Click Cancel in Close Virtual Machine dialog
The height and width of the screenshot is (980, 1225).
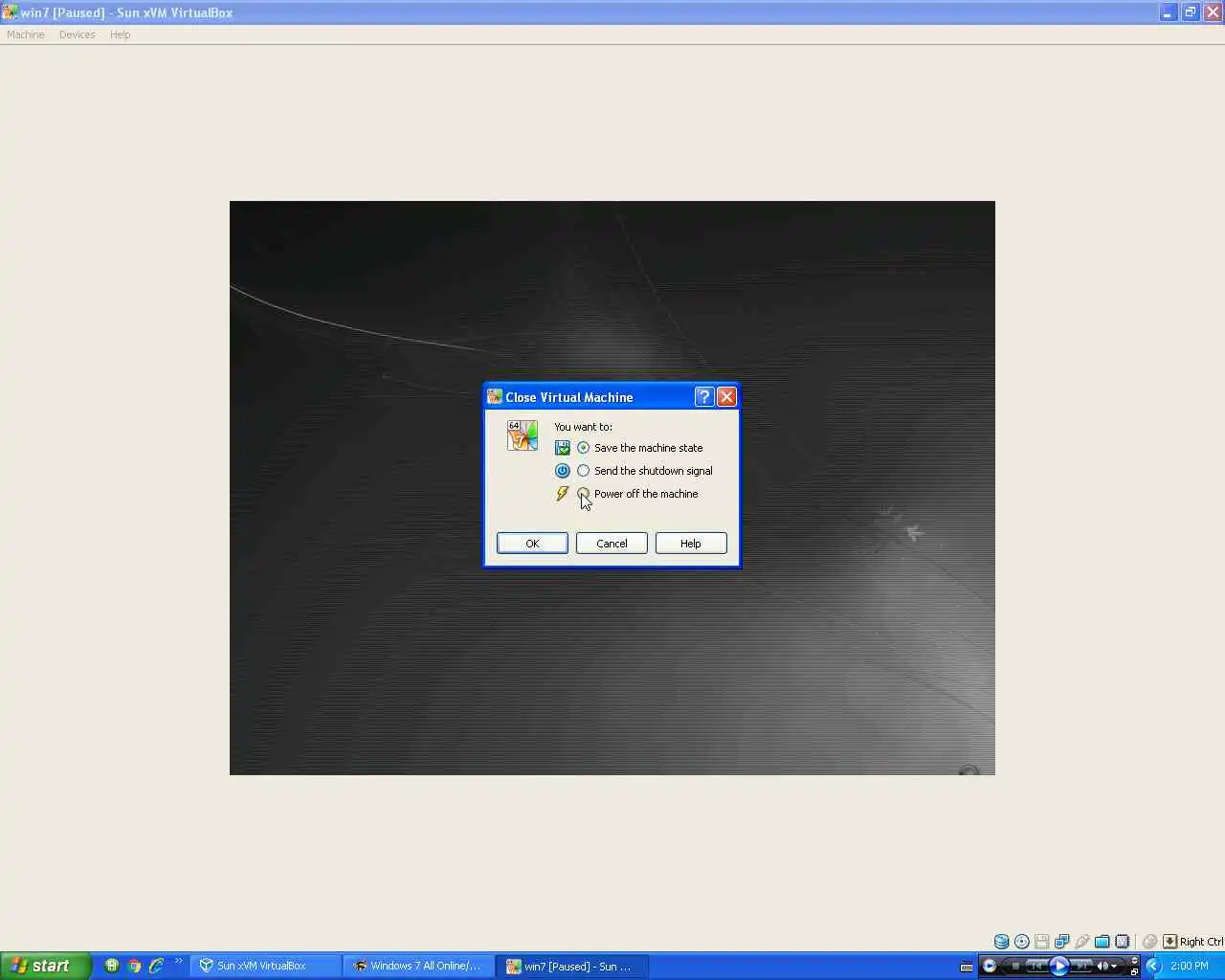[612, 544]
